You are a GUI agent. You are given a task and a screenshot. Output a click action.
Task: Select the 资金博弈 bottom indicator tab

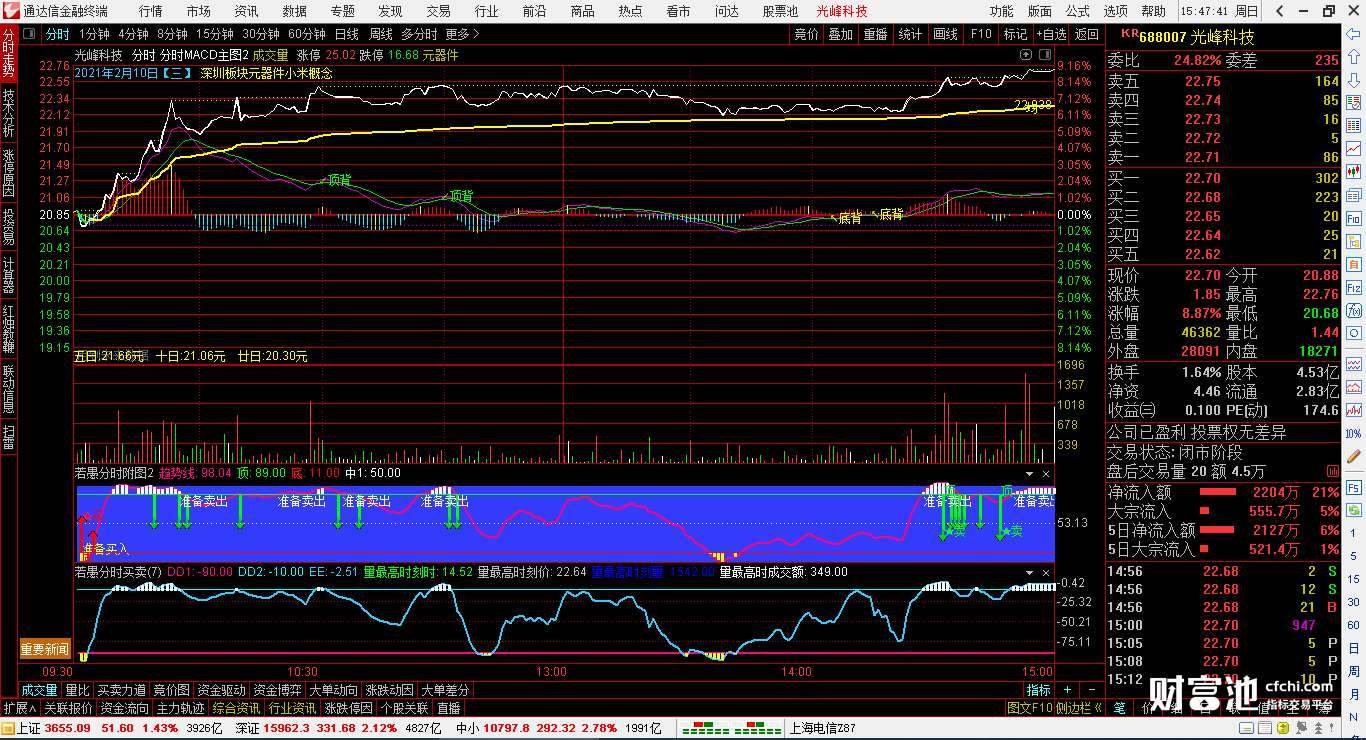click(277, 690)
